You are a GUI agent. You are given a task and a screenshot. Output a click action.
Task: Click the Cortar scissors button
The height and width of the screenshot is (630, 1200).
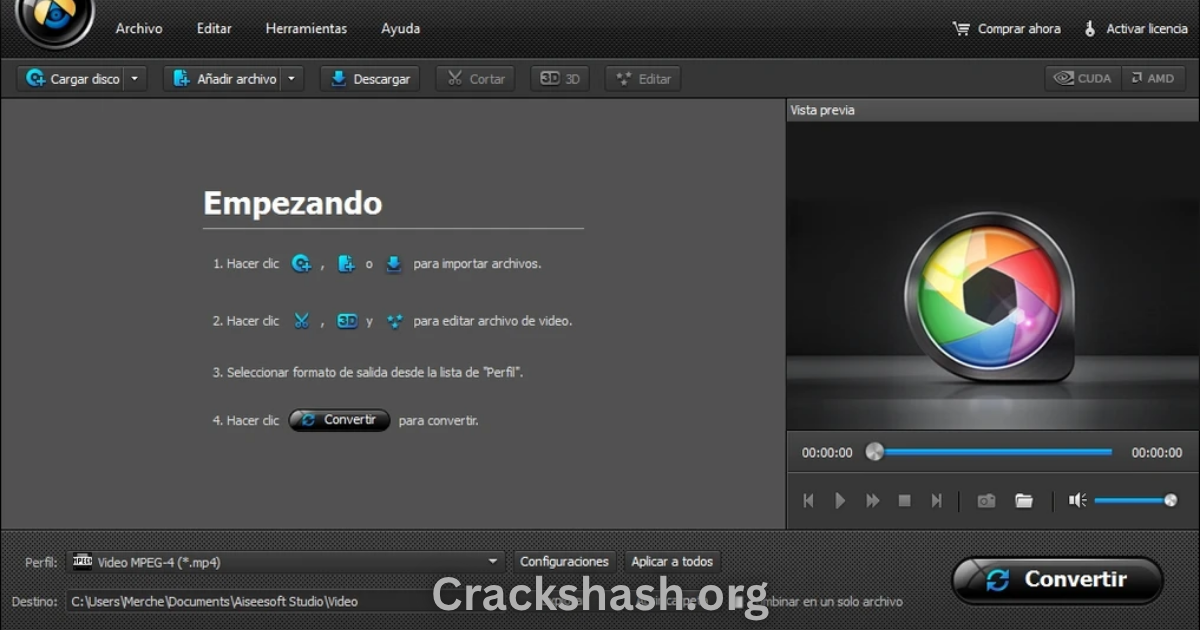tap(475, 79)
